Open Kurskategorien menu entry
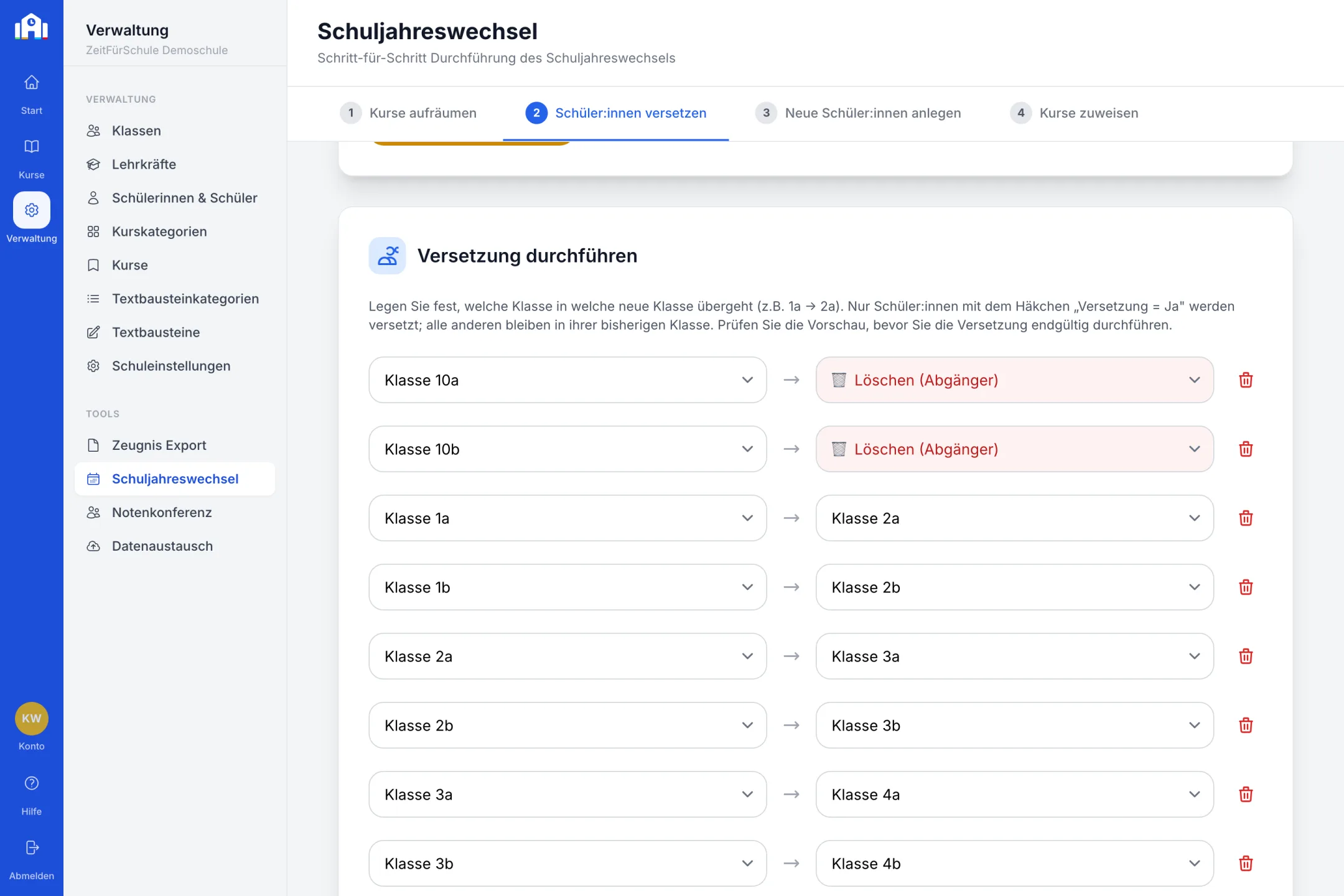1344x896 pixels. (x=175, y=231)
